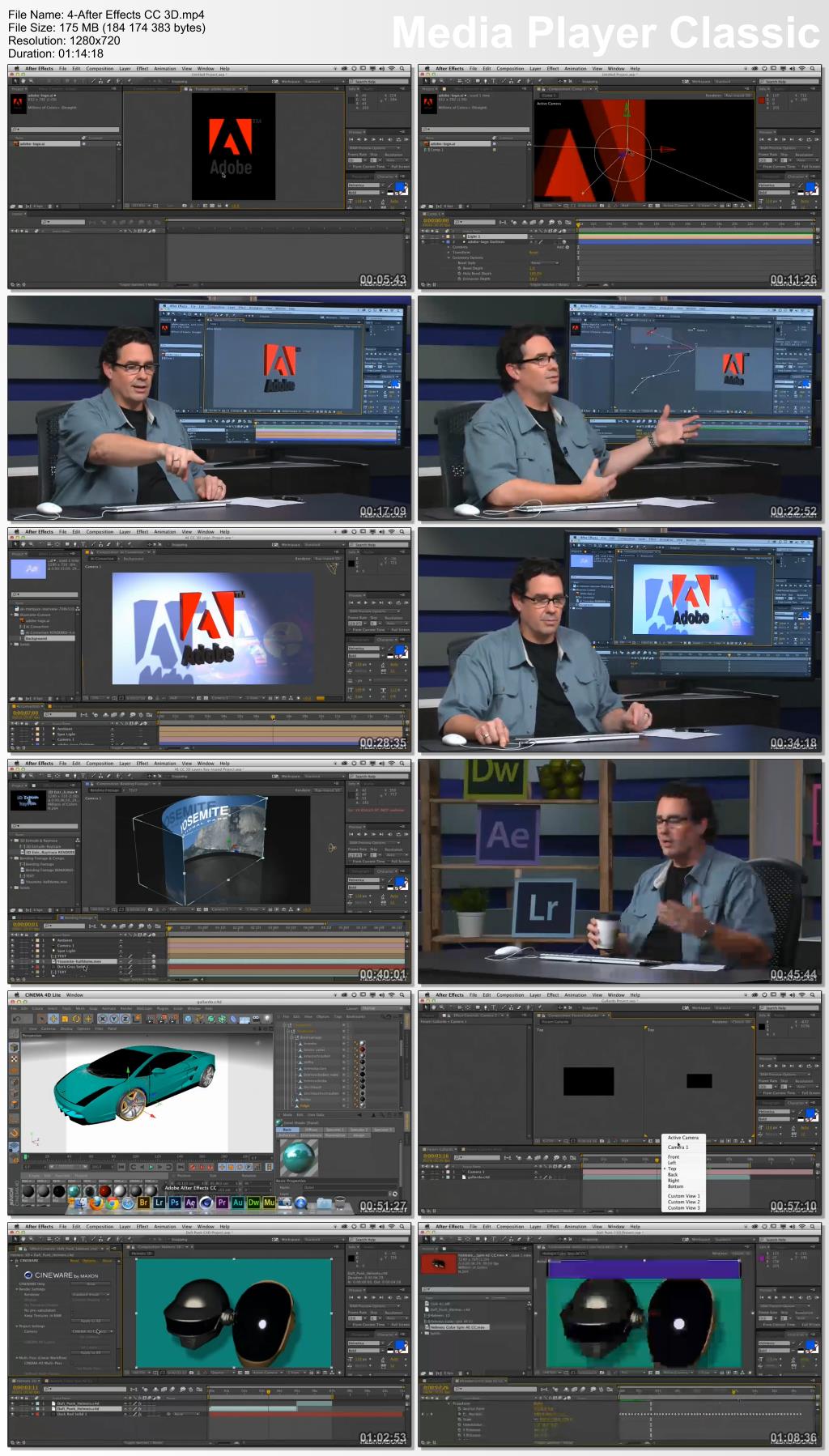The width and height of the screenshot is (829, 1456).
Task: Click the Audition (Au) dock icon, 00:51:27 frame
Action: click(x=237, y=1203)
